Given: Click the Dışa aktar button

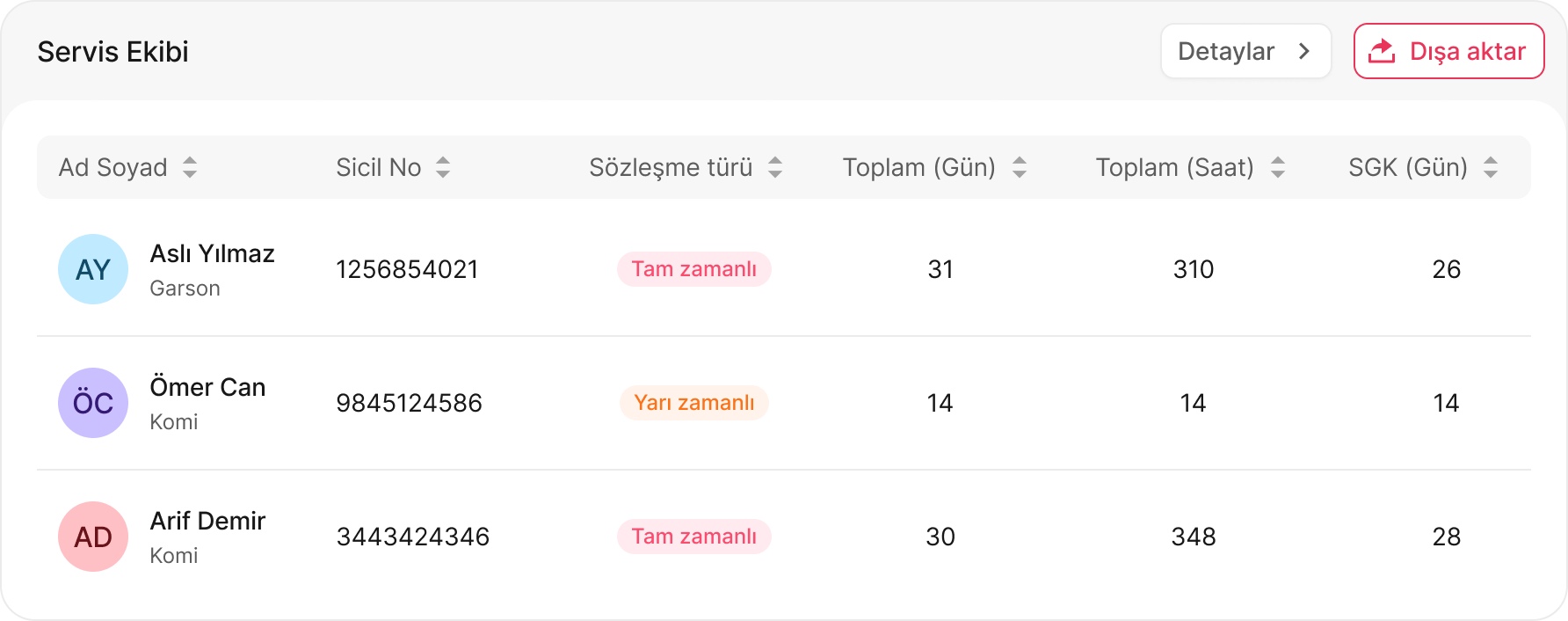Looking at the screenshot, I should pyautogui.click(x=1448, y=51).
